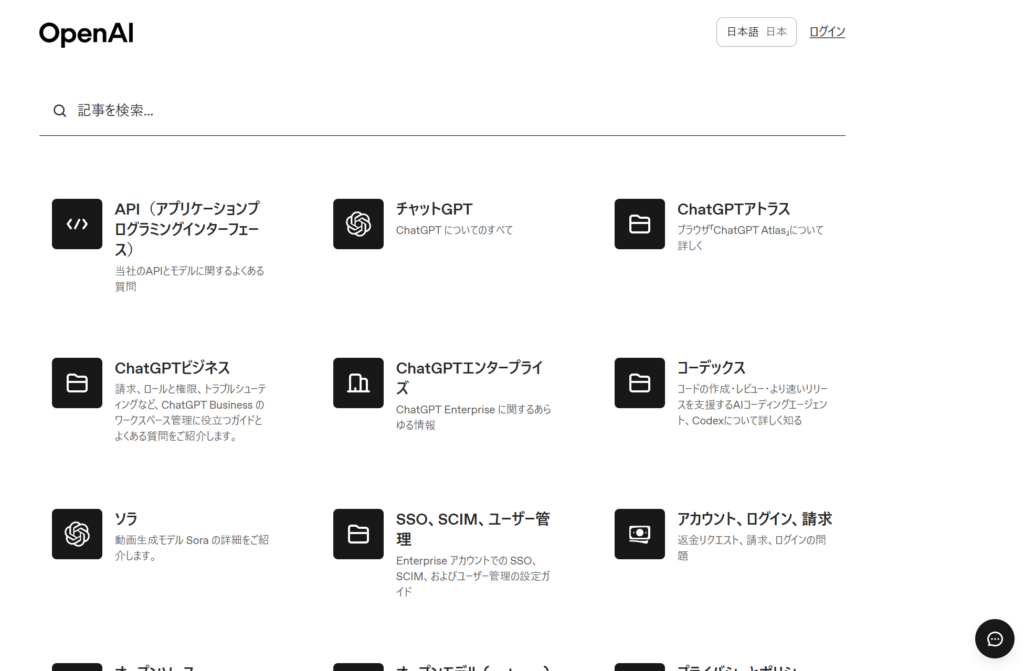Click the 記事を検索 search field
This screenshot has height=671, width=1024.
(450, 111)
